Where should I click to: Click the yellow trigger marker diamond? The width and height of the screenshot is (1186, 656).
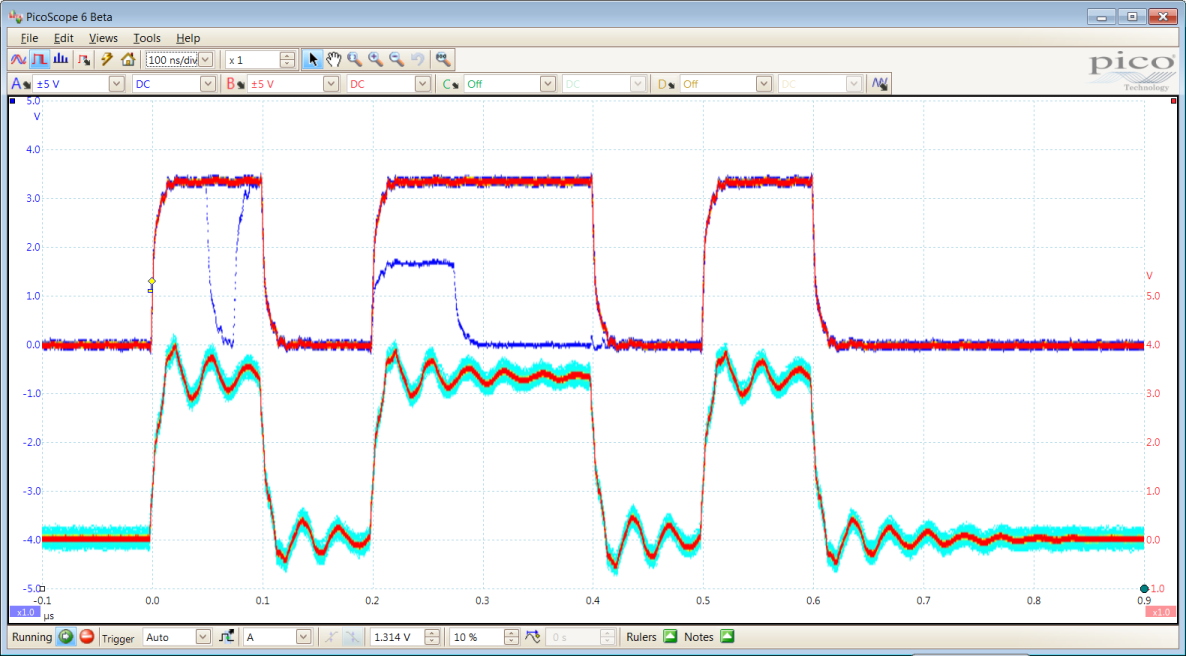(x=152, y=282)
